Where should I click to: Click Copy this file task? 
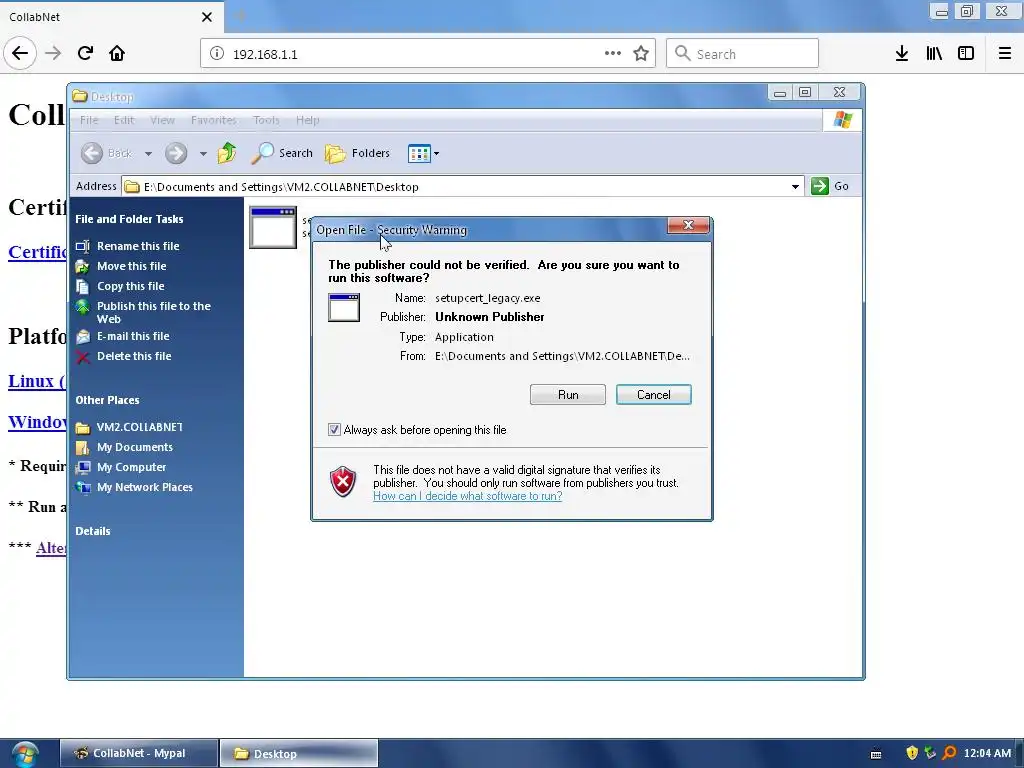click(131, 286)
